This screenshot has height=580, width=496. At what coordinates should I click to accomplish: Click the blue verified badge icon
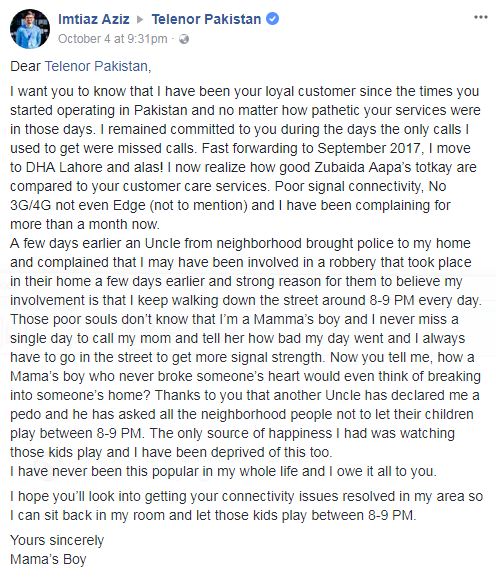point(273,18)
